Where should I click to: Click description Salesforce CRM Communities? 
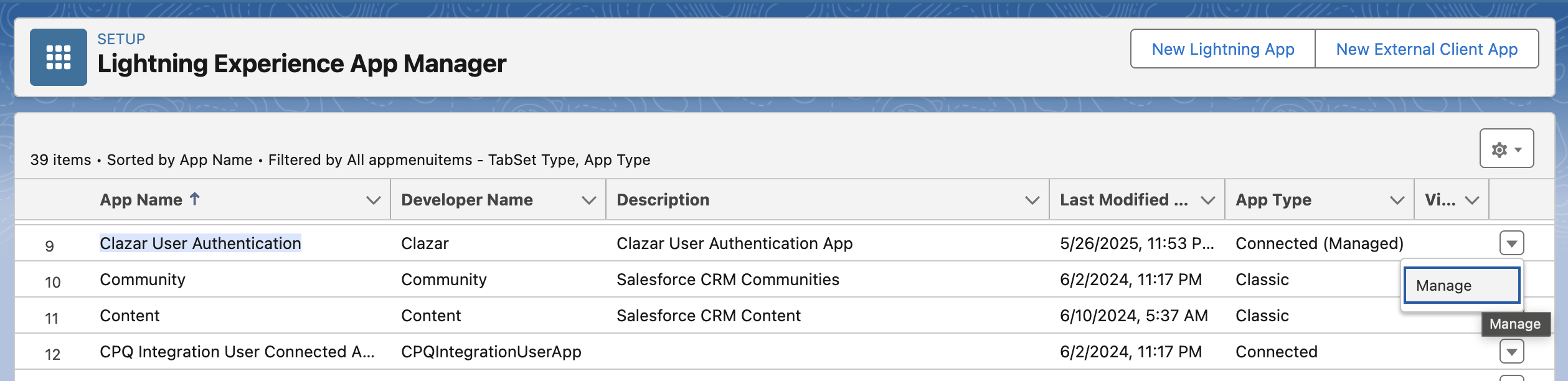tap(728, 280)
